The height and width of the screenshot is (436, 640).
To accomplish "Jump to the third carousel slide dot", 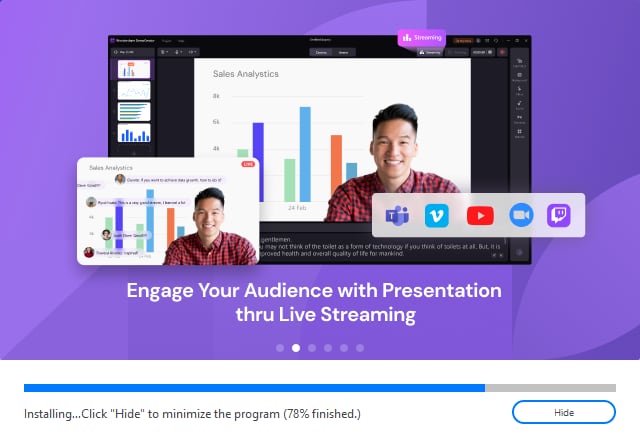I will (x=312, y=348).
